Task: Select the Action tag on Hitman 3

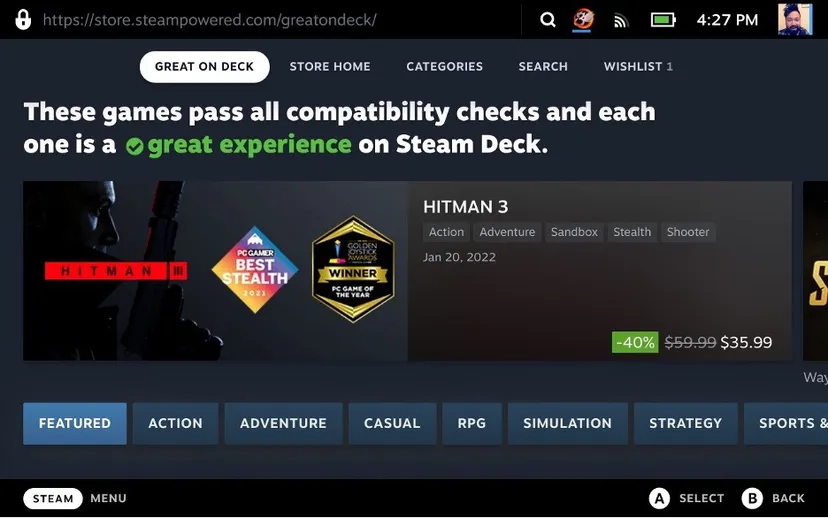Action: [446, 232]
